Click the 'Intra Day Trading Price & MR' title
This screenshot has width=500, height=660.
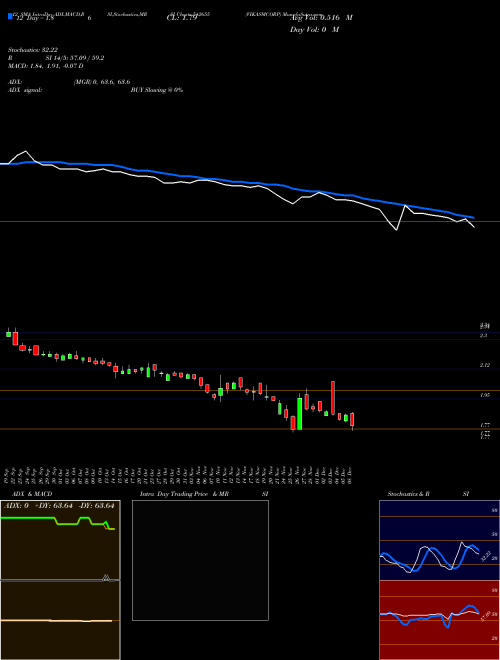(x=184, y=494)
